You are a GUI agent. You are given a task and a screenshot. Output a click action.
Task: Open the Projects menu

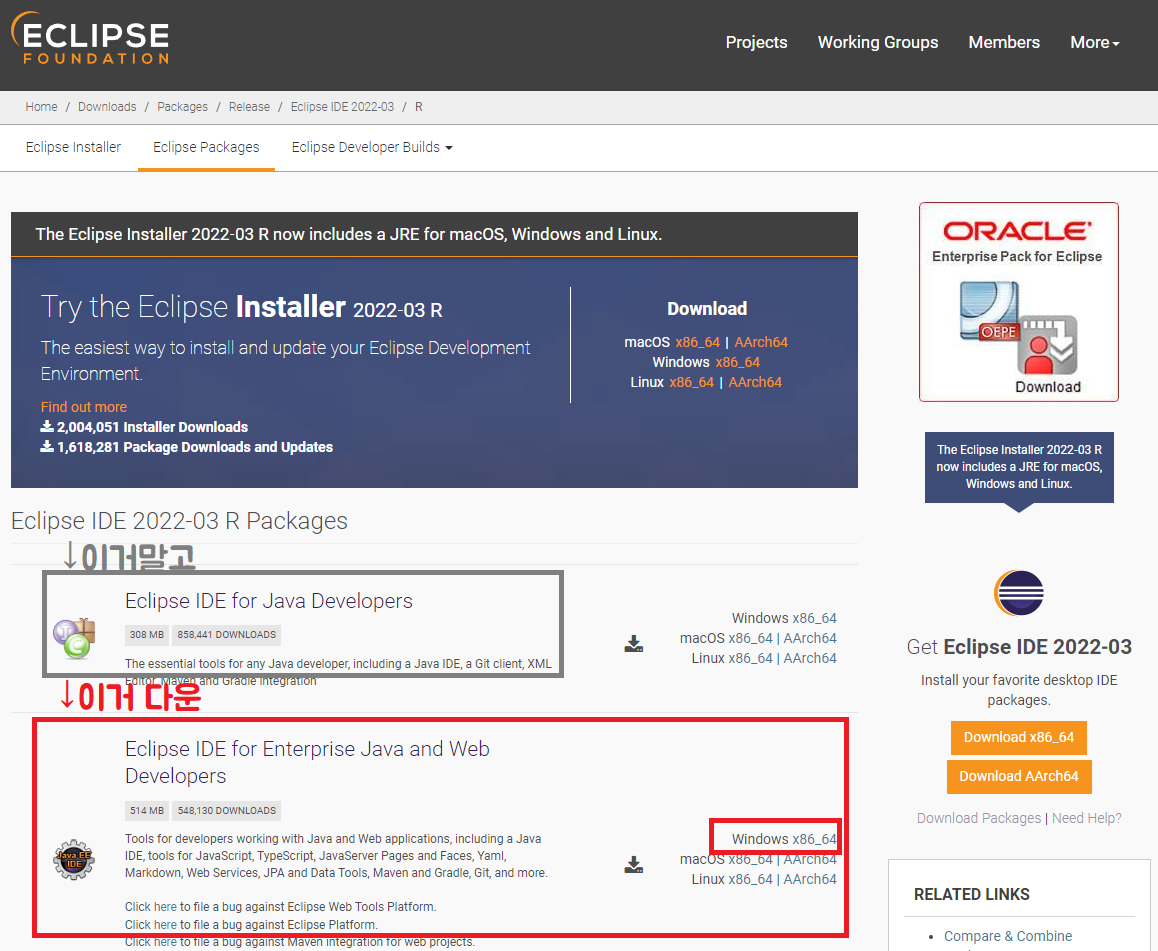pos(756,42)
